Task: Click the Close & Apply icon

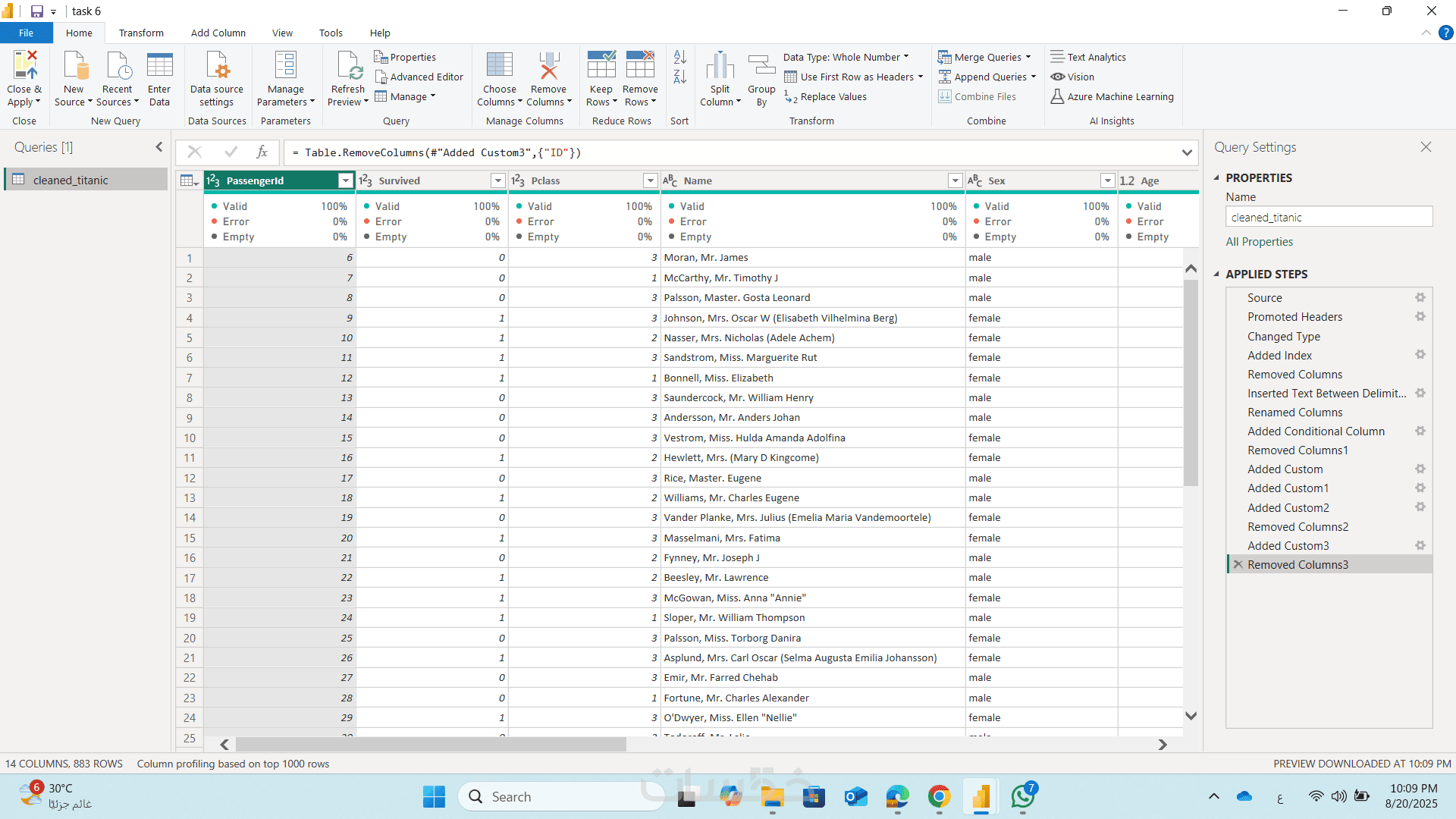Action: tap(24, 66)
